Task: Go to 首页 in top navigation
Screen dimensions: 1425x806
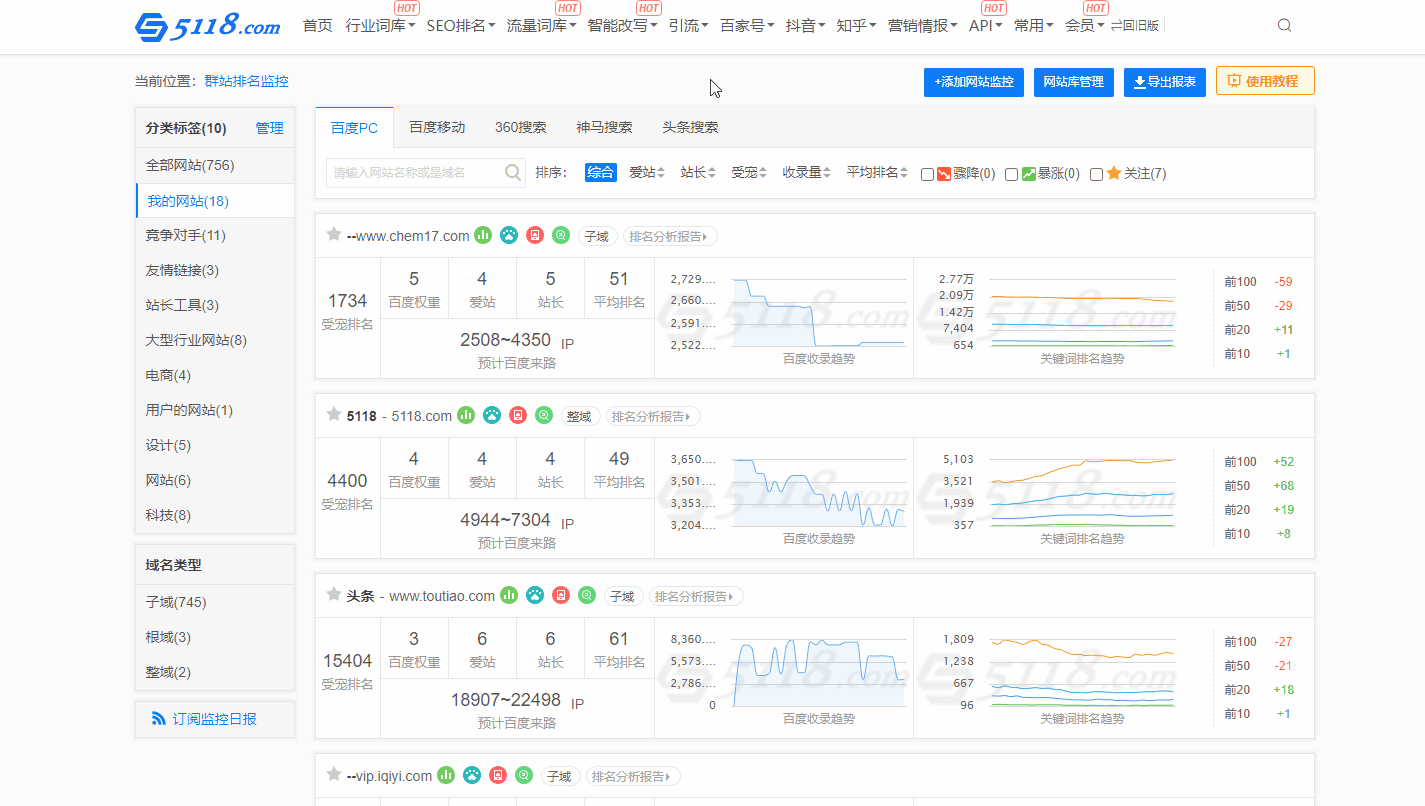Action: pos(317,26)
